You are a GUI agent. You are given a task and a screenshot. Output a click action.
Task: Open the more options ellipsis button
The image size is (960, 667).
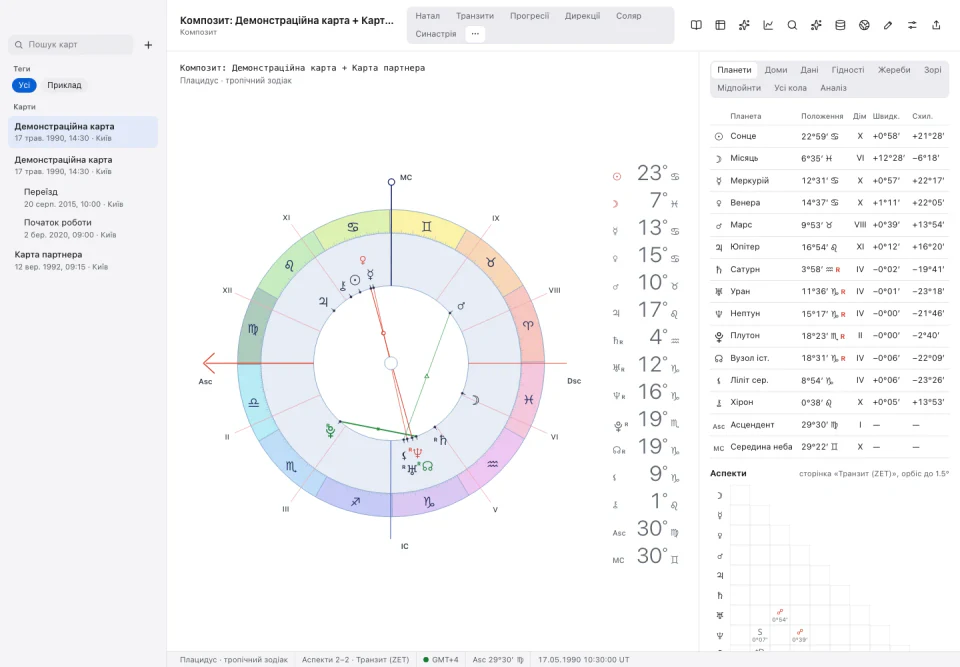click(475, 34)
